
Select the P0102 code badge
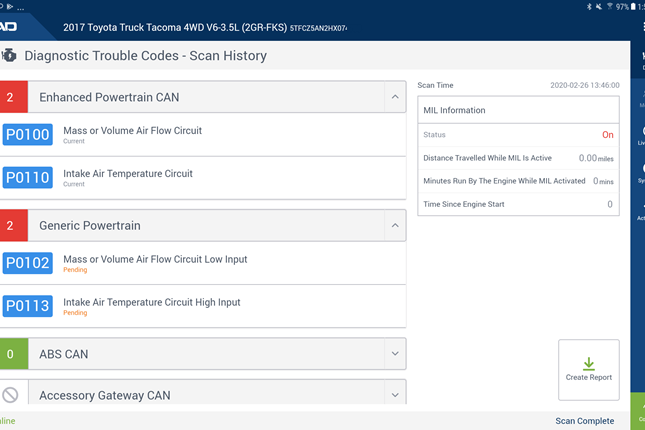(x=27, y=263)
